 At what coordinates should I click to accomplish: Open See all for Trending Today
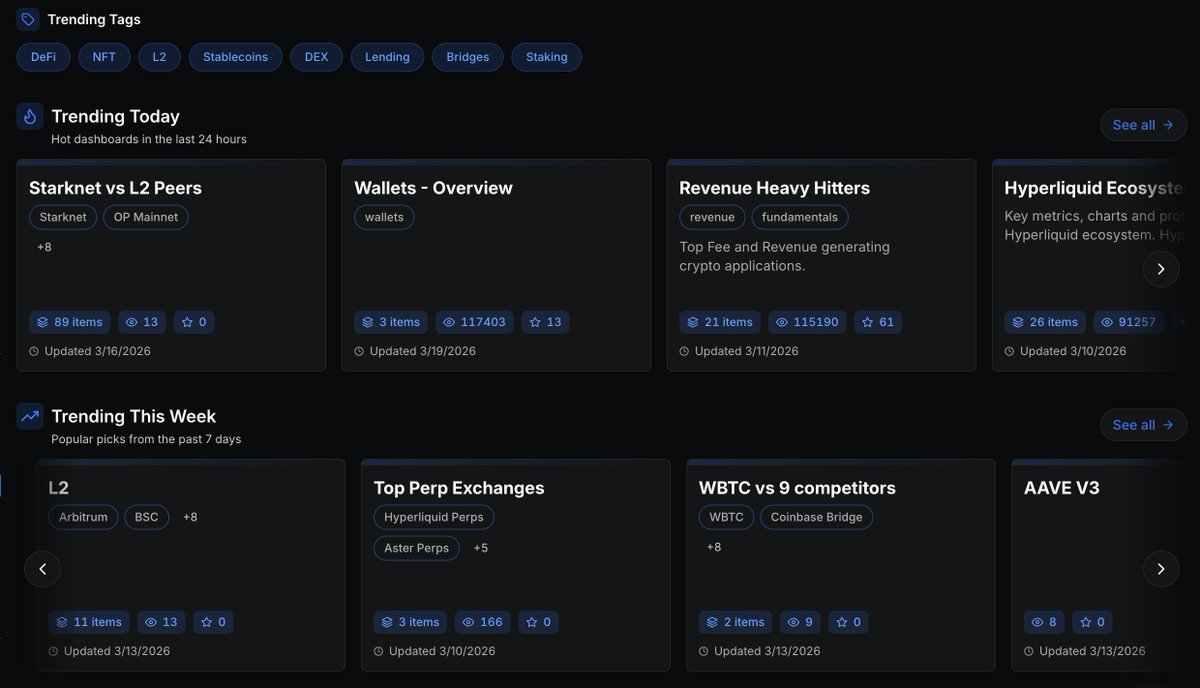(x=1143, y=124)
